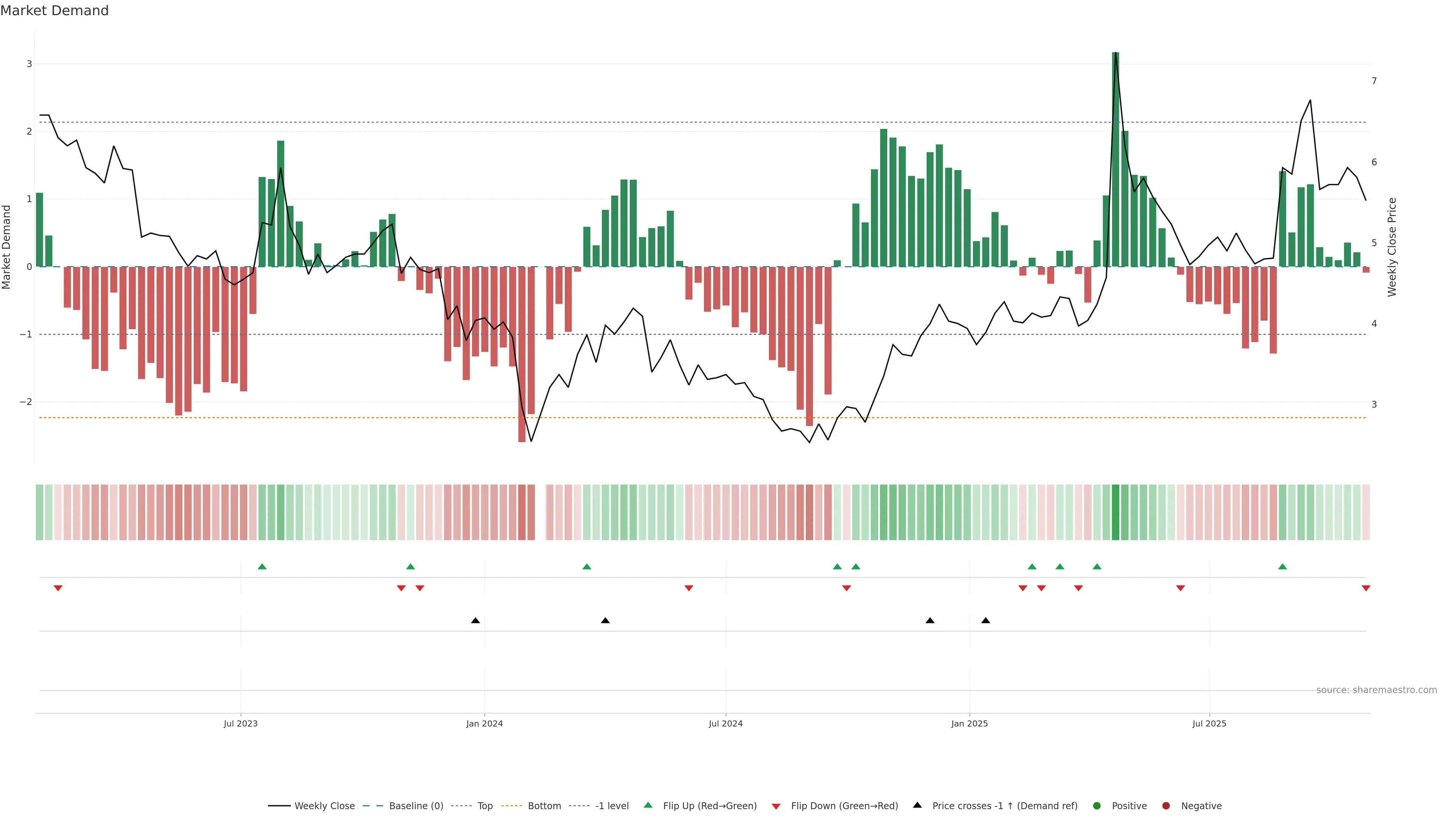Click the Weekly Close Price axis title

1392,247
